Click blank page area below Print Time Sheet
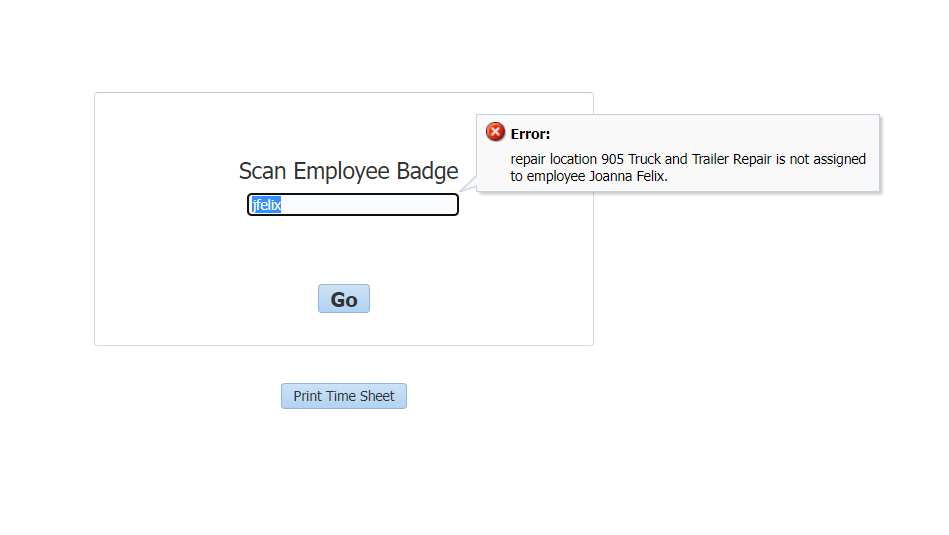Screen dimensions: 949x535 point(344,466)
